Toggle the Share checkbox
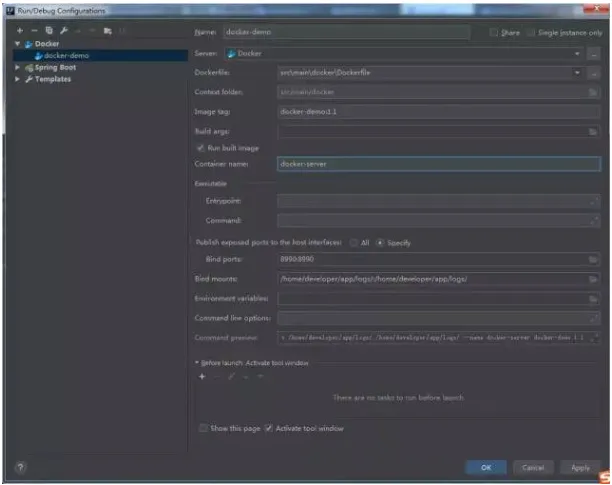This screenshot has width=612, height=485. (x=493, y=32)
